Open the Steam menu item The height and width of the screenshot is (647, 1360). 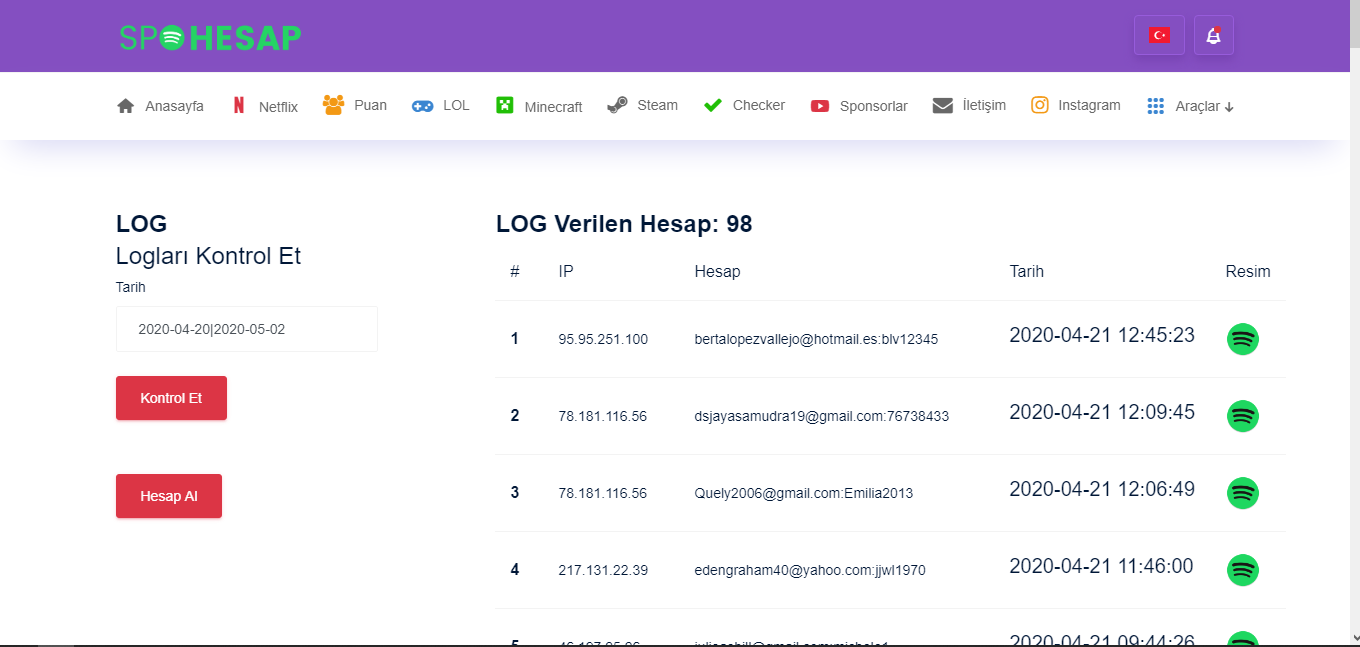pos(642,105)
